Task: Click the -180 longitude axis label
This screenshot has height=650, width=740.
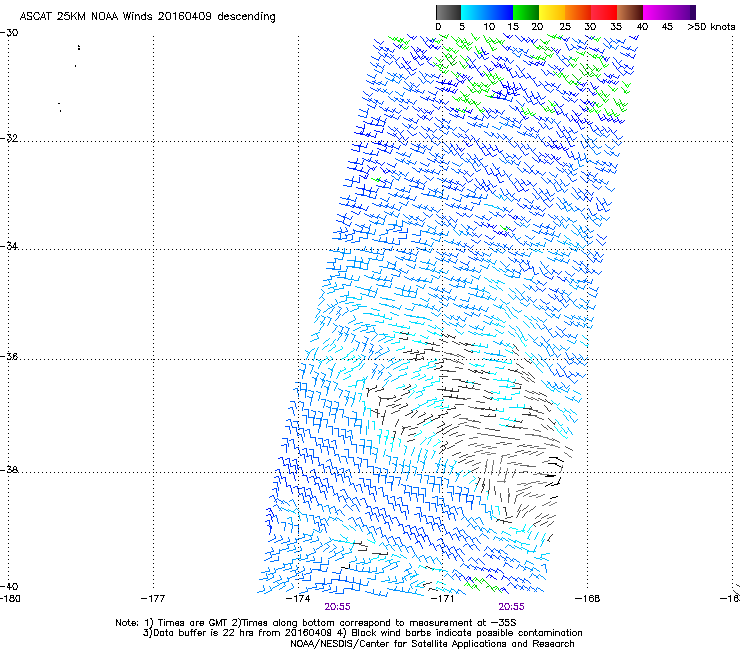Action: pos(10,599)
